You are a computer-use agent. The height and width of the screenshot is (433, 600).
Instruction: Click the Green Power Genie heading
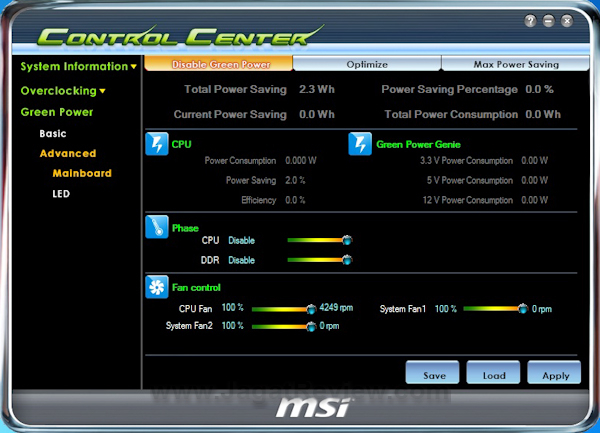coord(418,145)
